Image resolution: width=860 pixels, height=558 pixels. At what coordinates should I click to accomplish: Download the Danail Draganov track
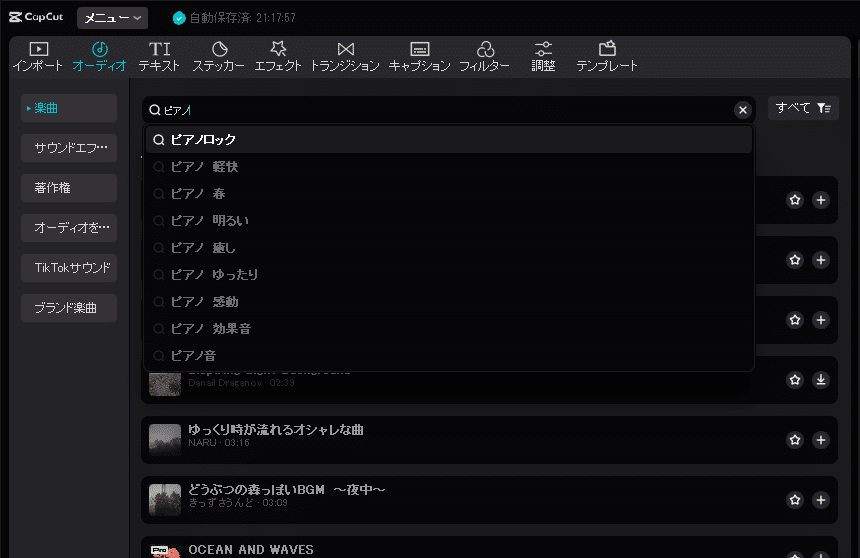tap(821, 380)
